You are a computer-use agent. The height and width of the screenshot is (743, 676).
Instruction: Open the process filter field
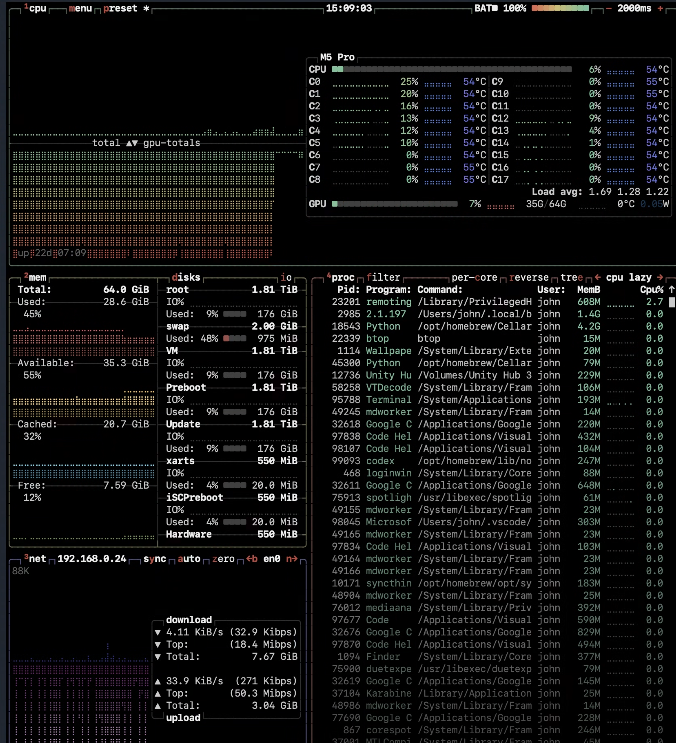click(x=383, y=277)
